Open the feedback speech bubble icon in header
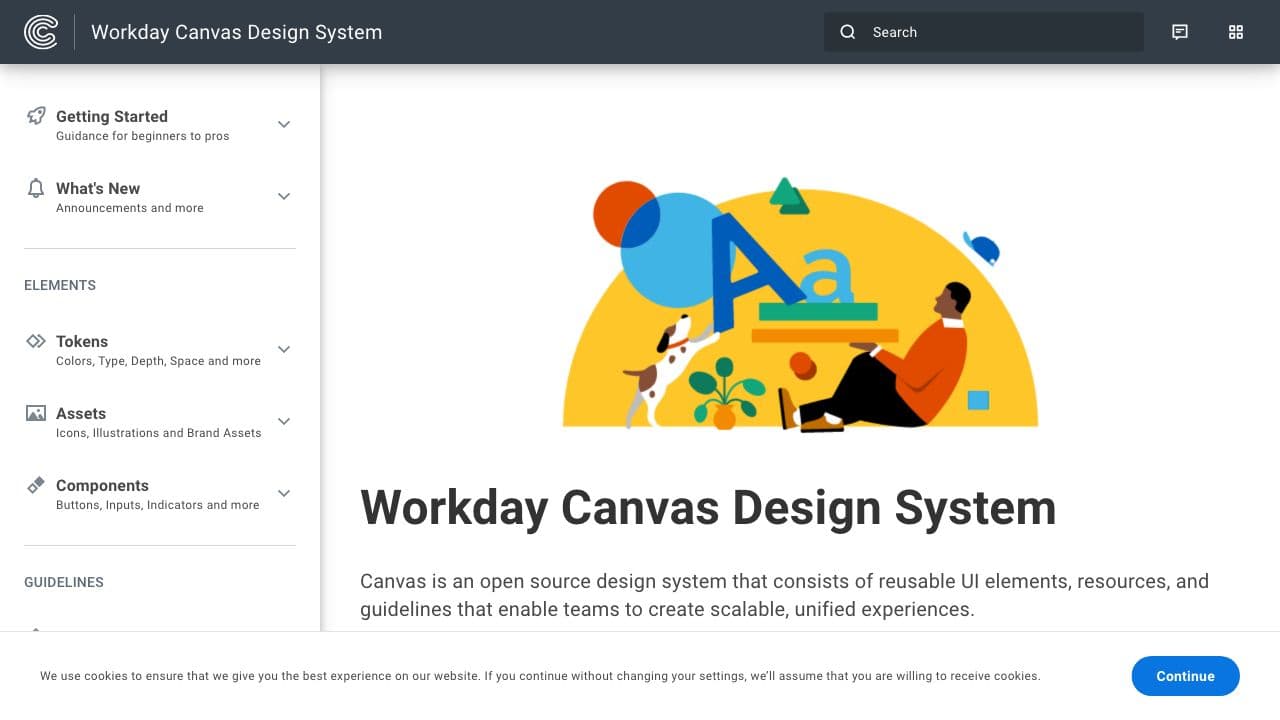The width and height of the screenshot is (1280, 720). 1180,32
